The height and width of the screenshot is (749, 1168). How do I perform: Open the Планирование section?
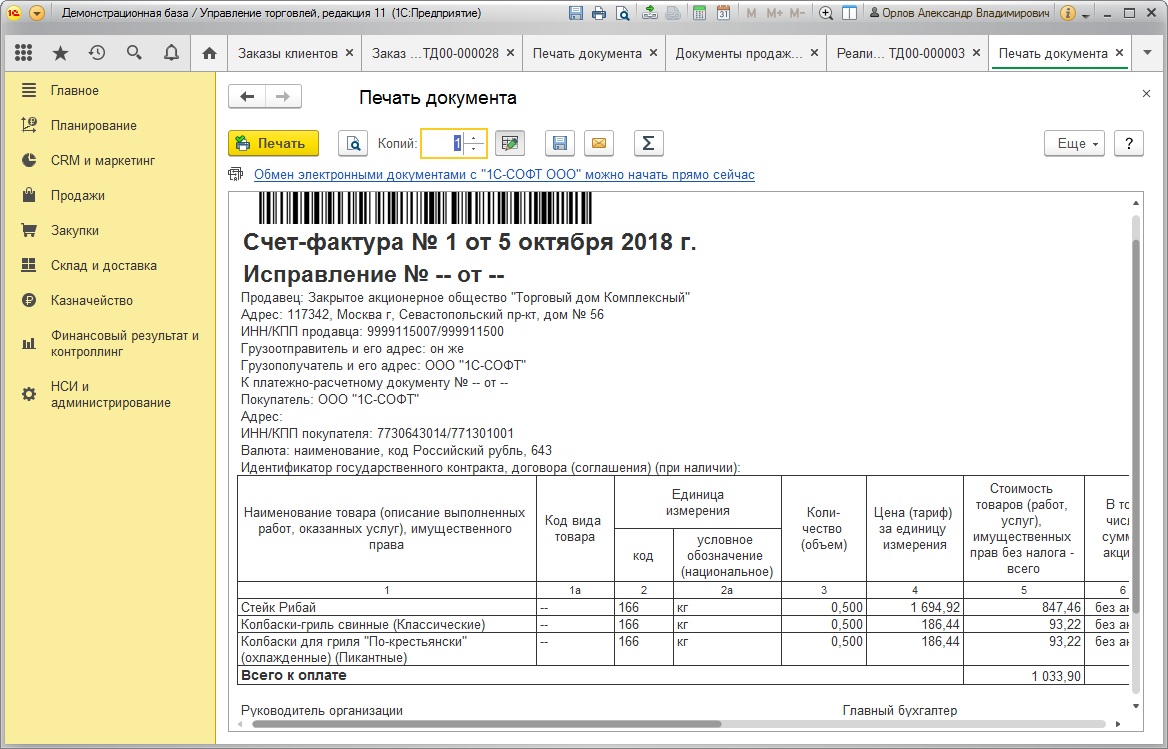[x=110, y=125]
